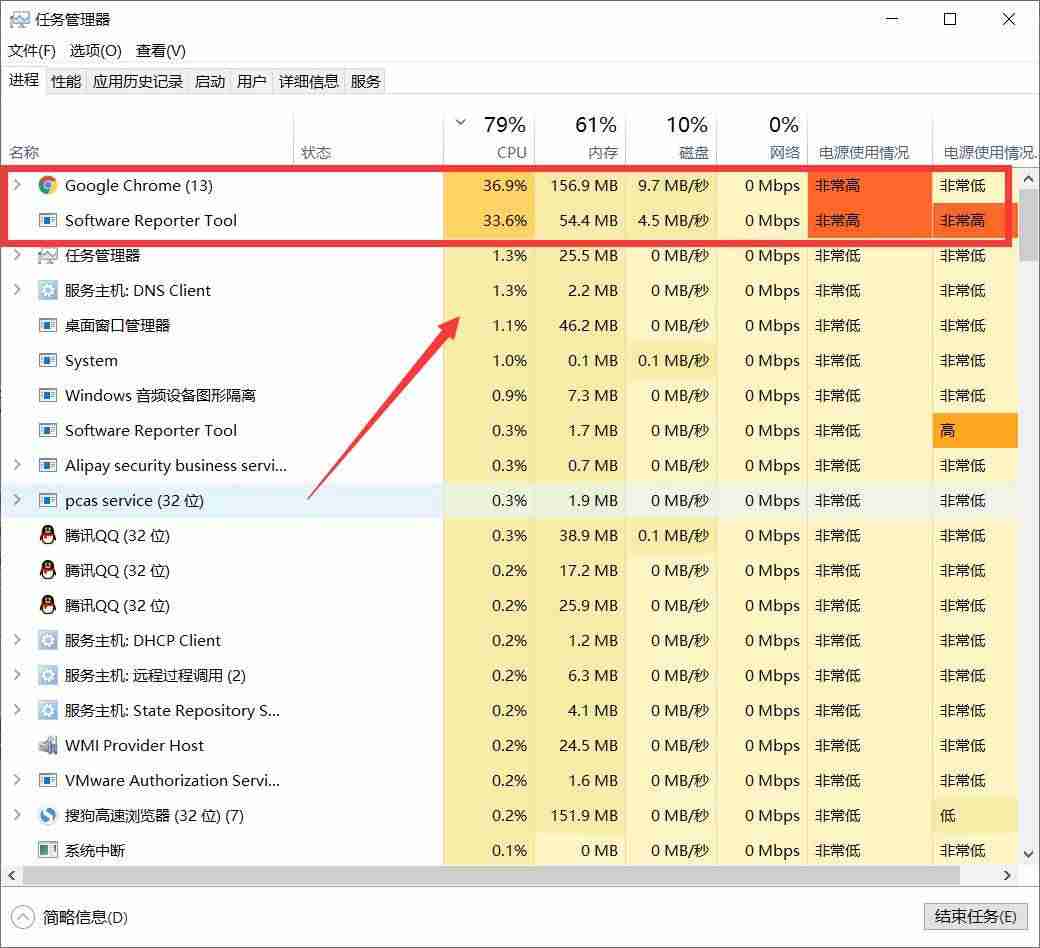Switch to the 应用历史记录 tab
Screen dimensions: 1040x948
pyautogui.click(x=138, y=82)
